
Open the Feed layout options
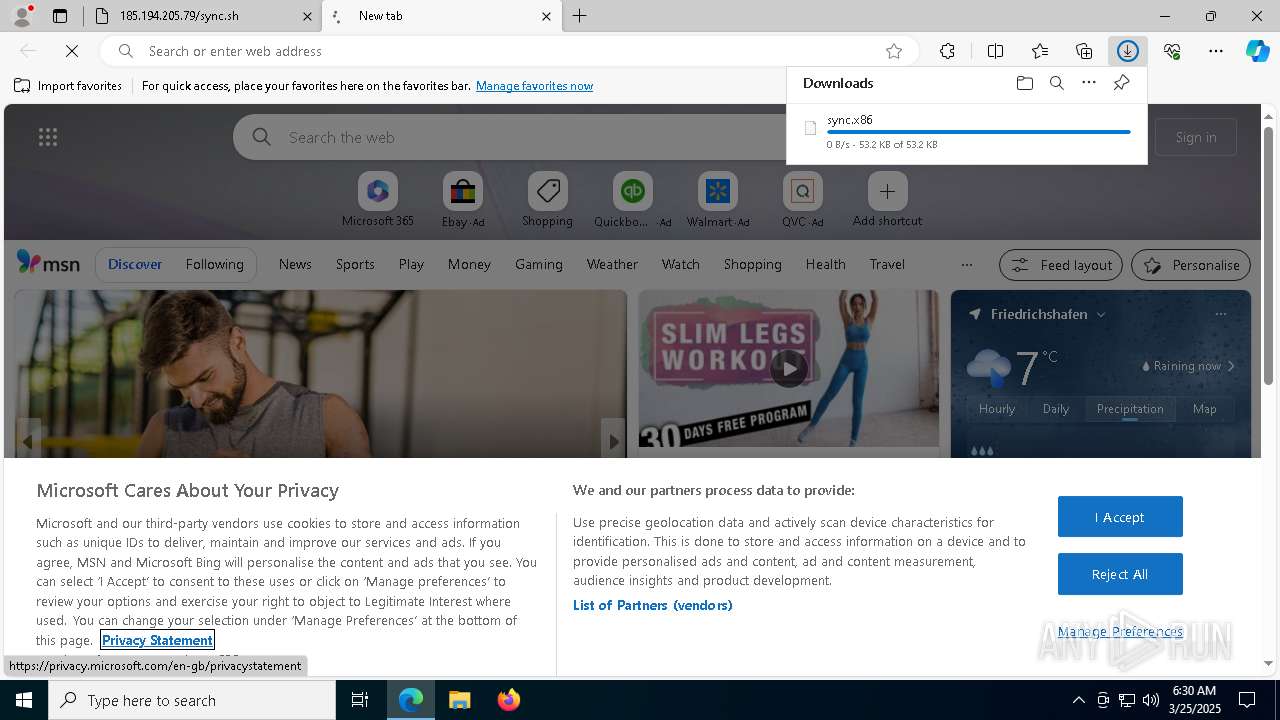tap(1061, 265)
